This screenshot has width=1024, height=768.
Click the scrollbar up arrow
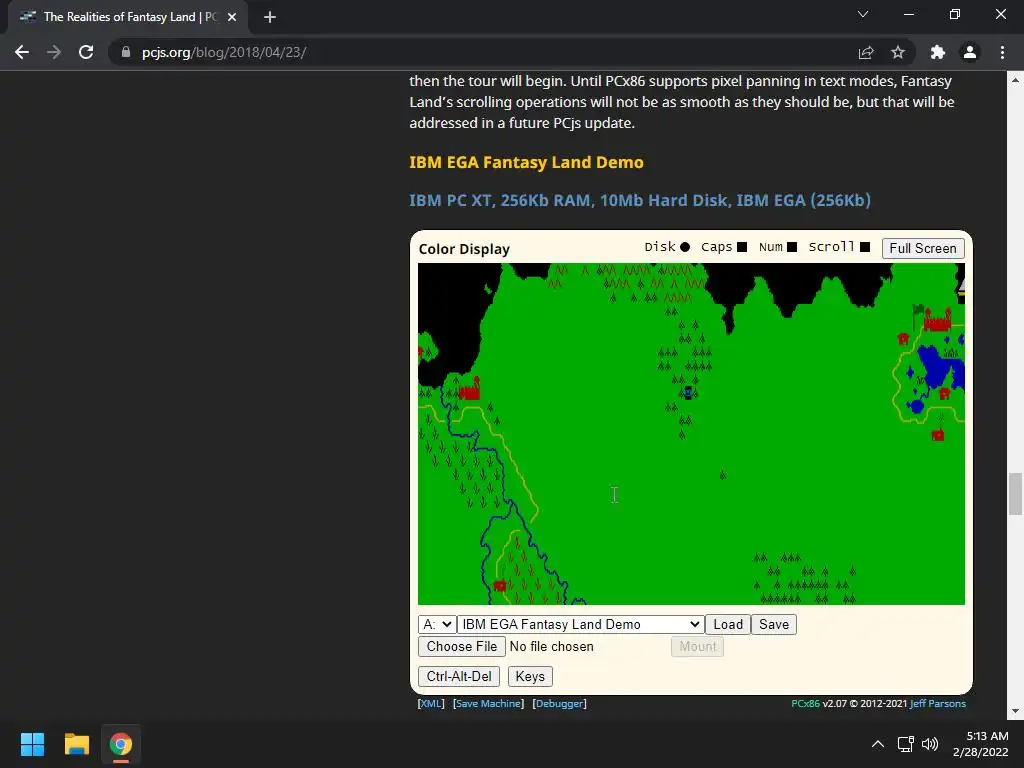pyautogui.click(x=1015, y=80)
